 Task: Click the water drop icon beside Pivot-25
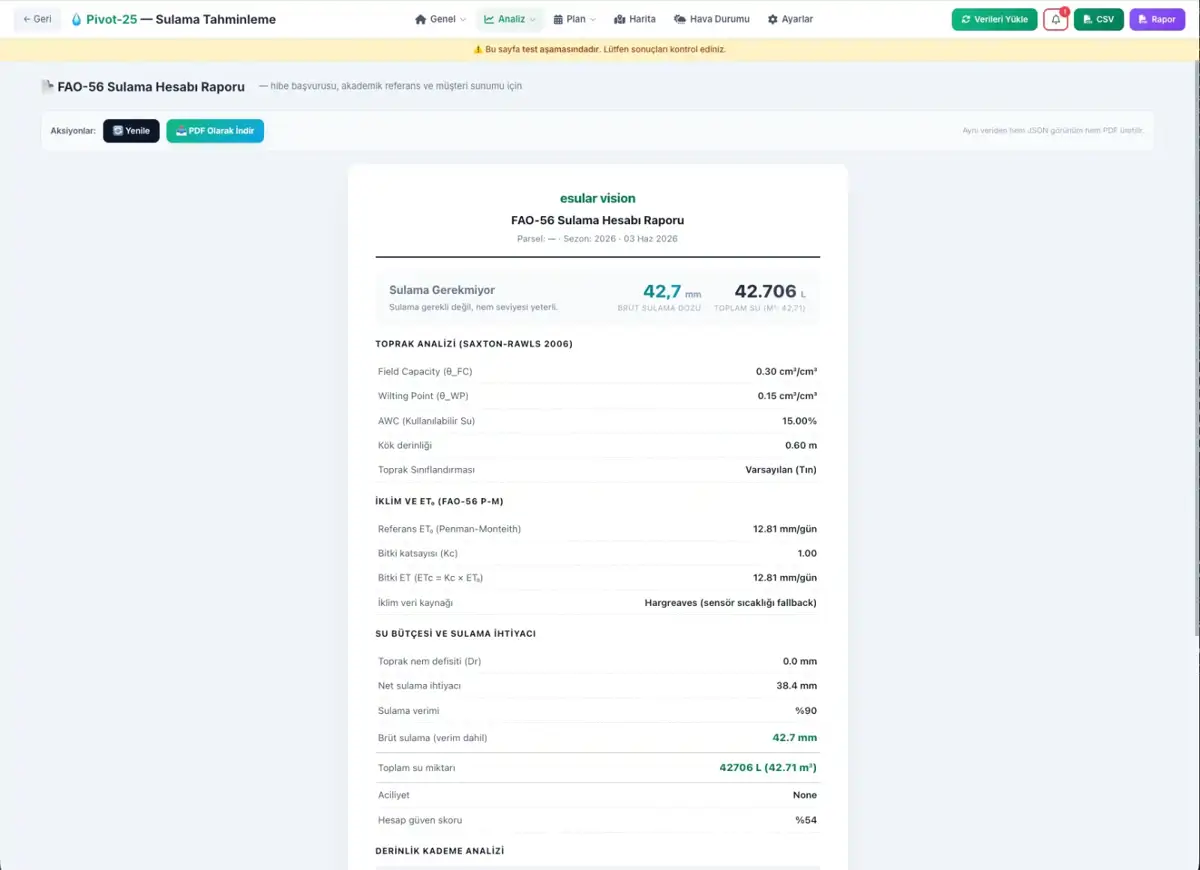[77, 19]
